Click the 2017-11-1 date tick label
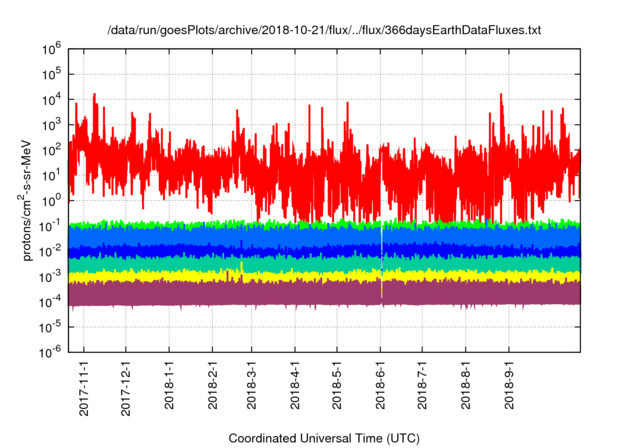Screen dimensions: 640x448 point(84,388)
